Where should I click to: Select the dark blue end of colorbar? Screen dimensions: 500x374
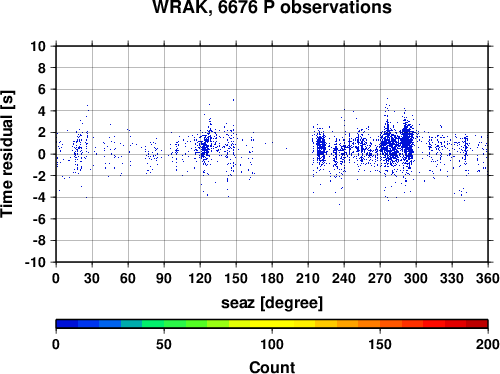pyautogui.click(x=67, y=324)
